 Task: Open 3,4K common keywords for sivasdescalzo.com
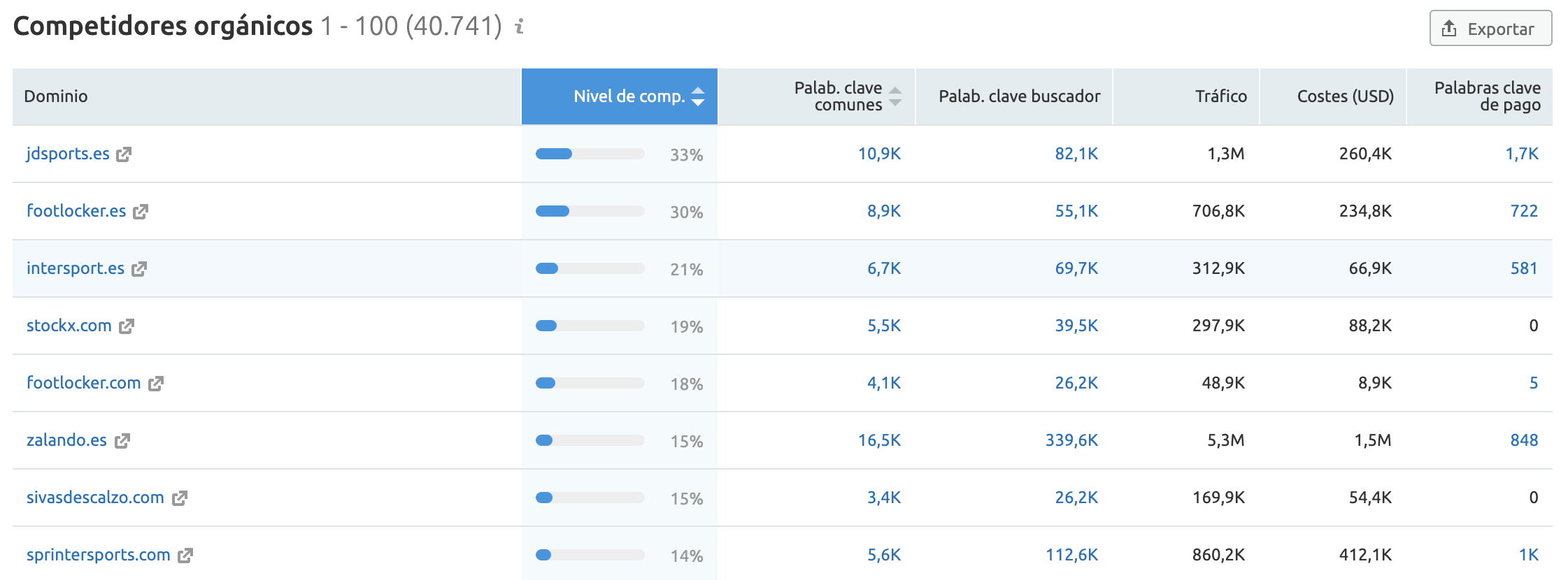click(x=884, y=498)
